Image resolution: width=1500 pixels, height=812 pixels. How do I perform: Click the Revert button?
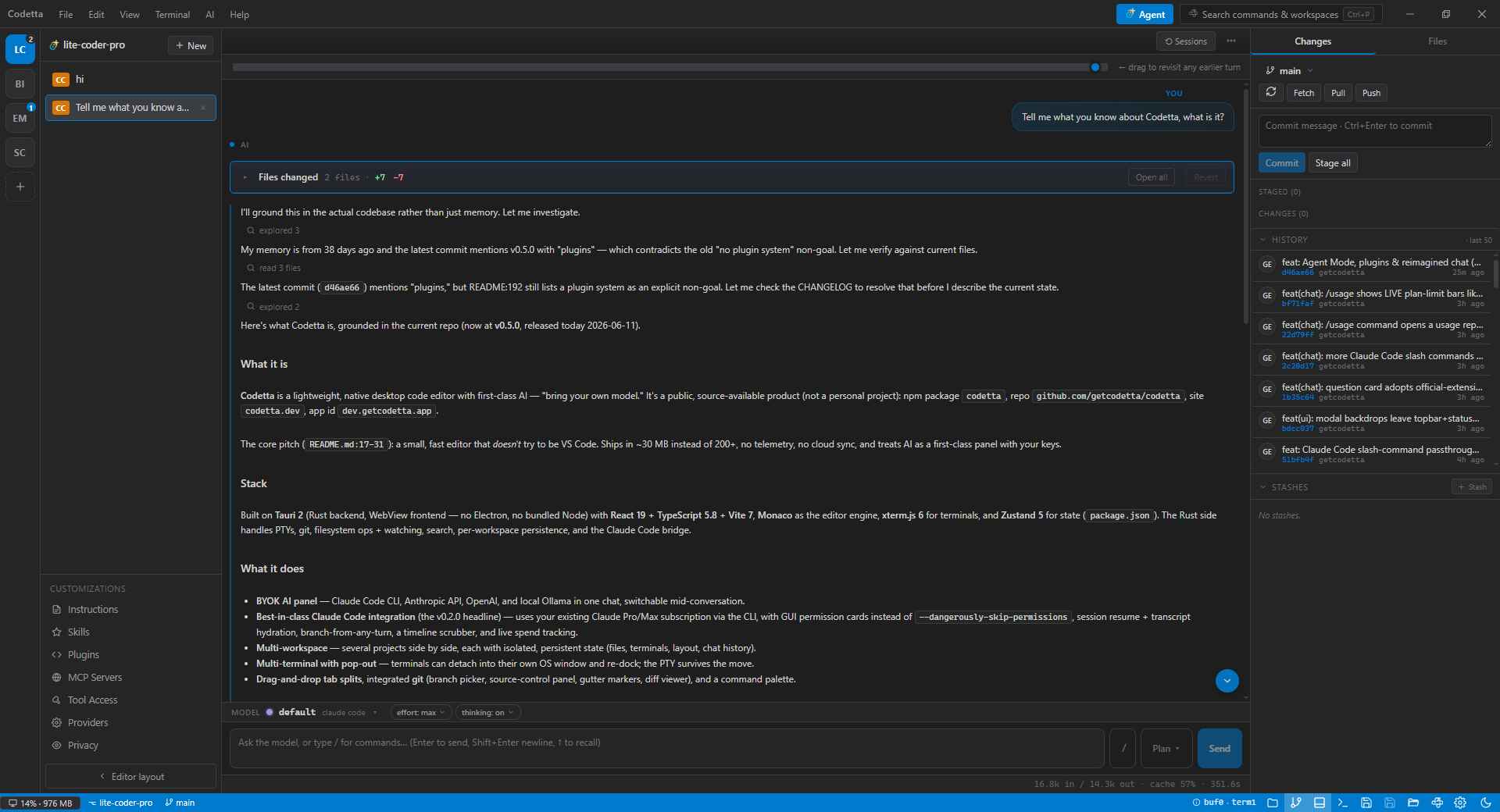[1205, 177]
